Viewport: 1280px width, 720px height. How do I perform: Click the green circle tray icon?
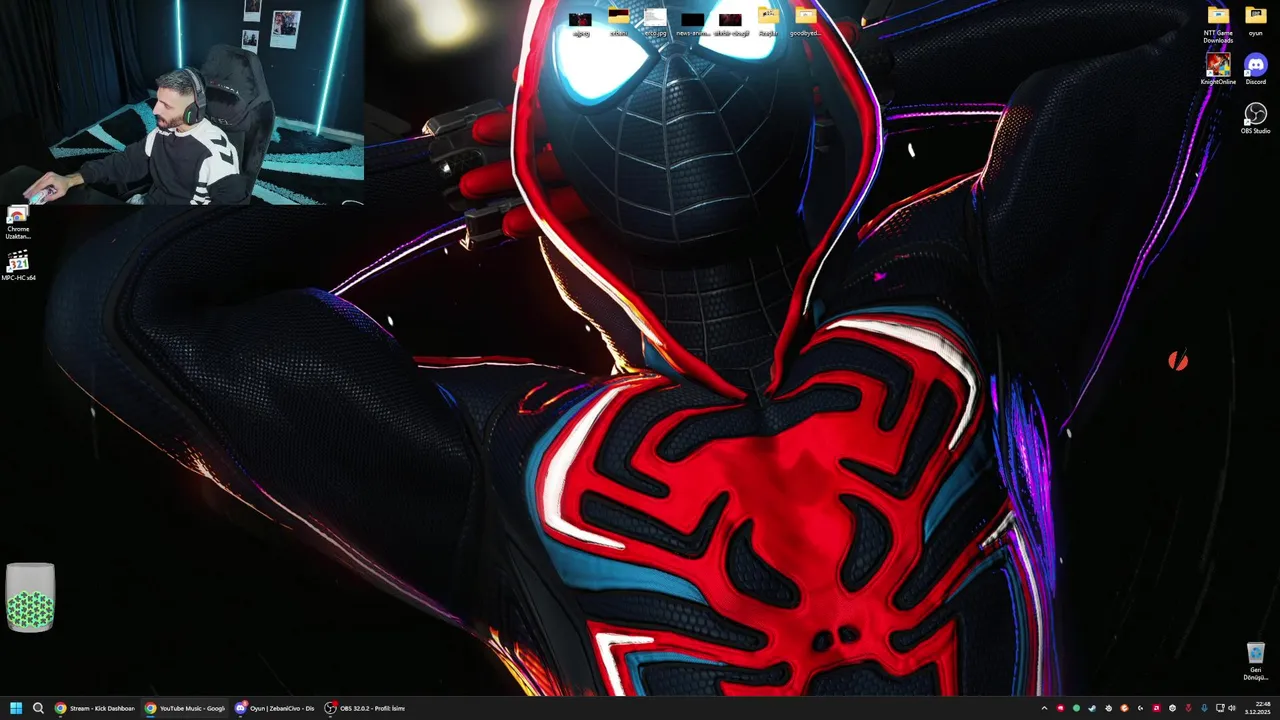tap(1076, 708)
